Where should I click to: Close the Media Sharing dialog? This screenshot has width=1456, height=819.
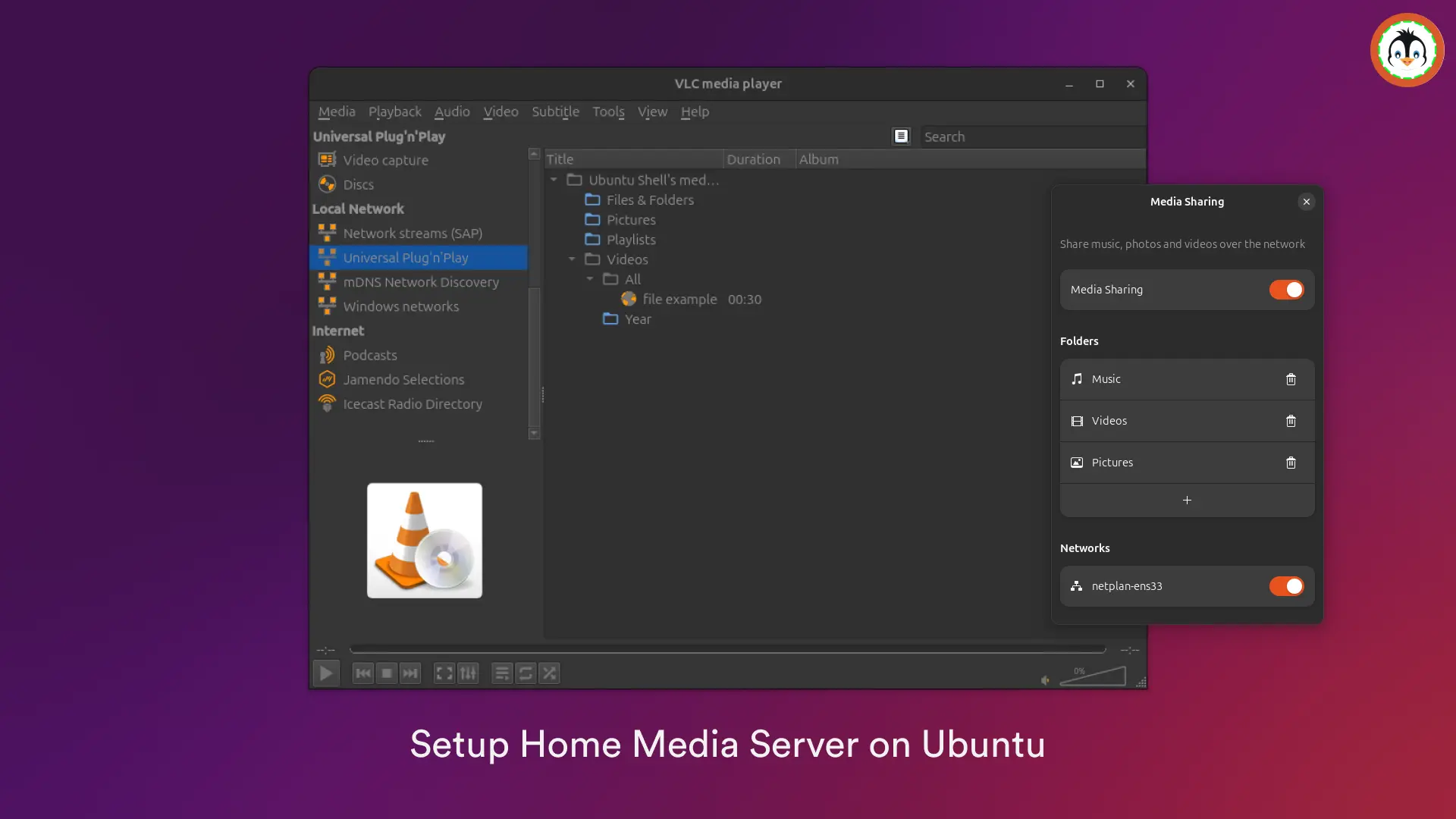pos(1305,202)
